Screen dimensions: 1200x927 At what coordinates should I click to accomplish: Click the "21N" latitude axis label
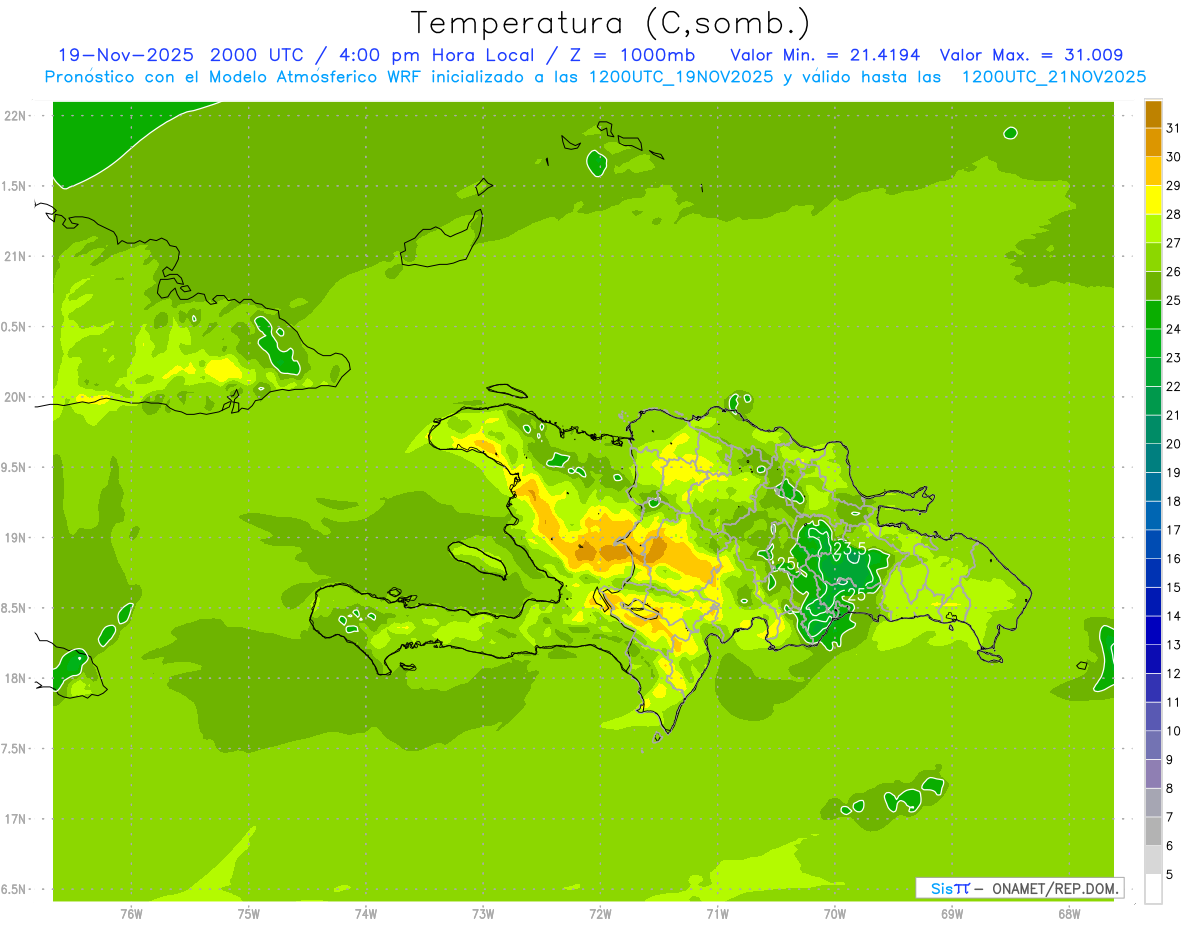click(15, 256)
